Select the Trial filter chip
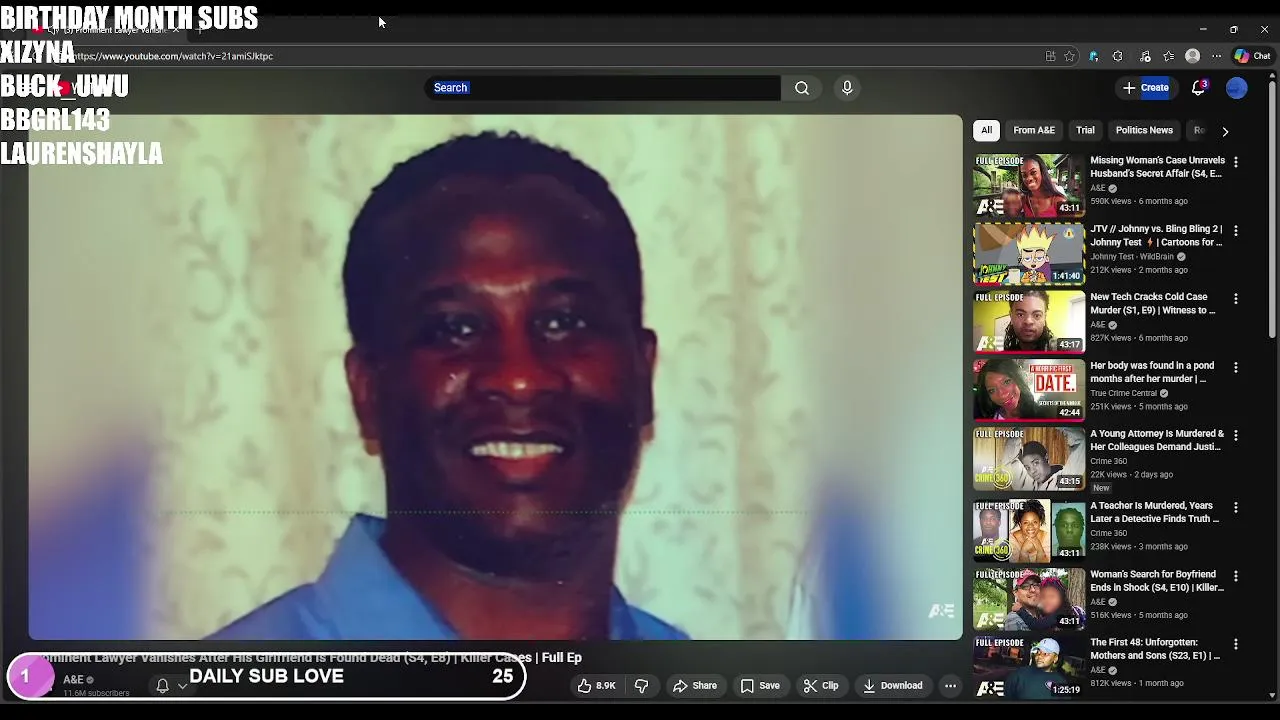The height and width of the screenshot is (720, 1280). [1085, 130]
